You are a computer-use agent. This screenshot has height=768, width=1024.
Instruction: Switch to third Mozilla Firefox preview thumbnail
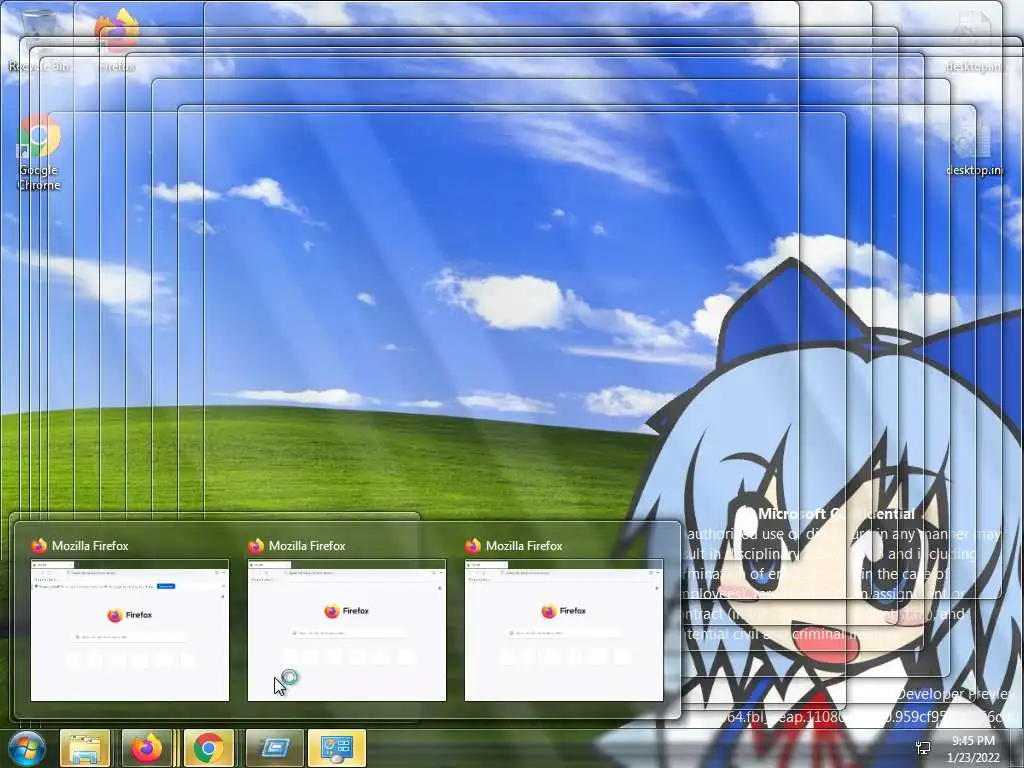coord(564,630)
